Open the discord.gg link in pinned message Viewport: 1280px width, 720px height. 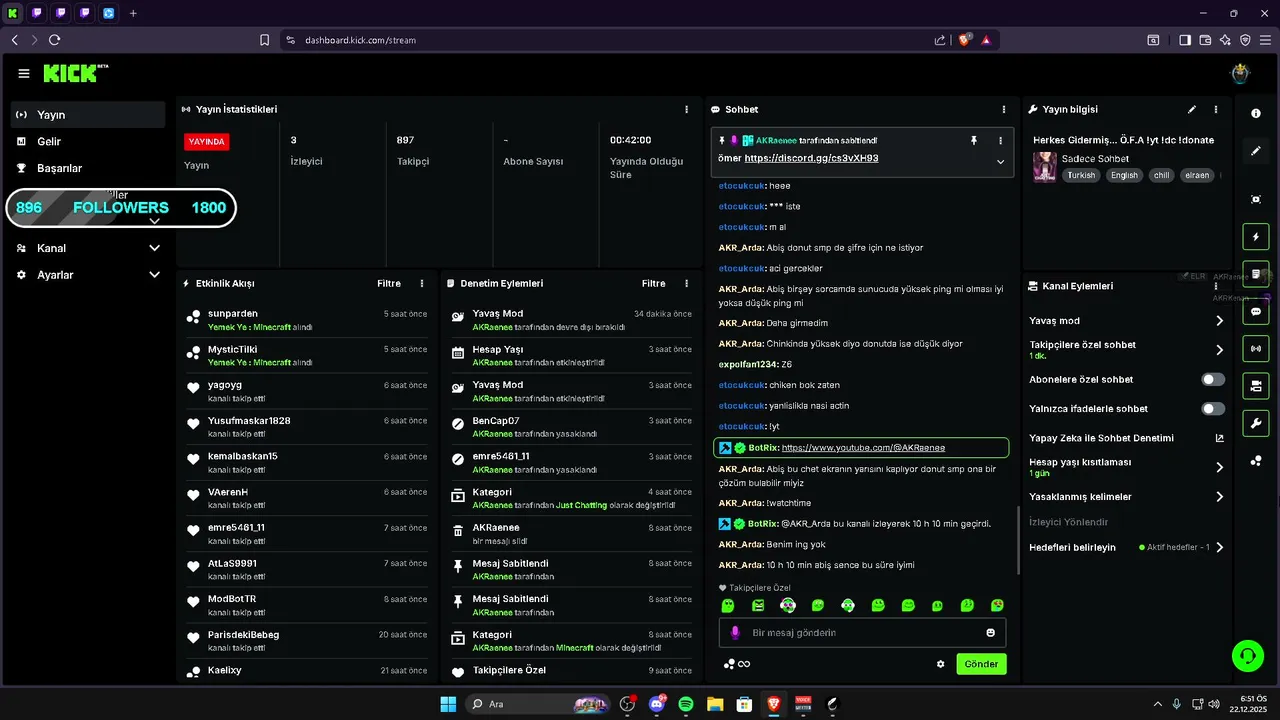tap(812, 158)
